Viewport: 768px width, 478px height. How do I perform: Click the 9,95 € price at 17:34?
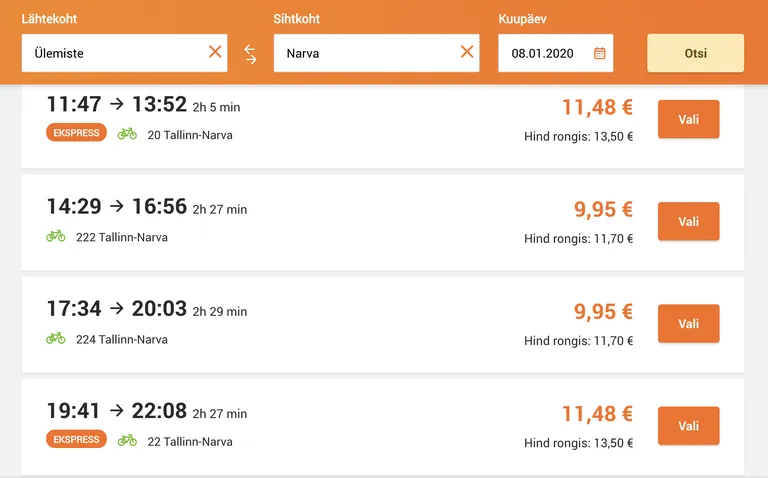(603, 311)
